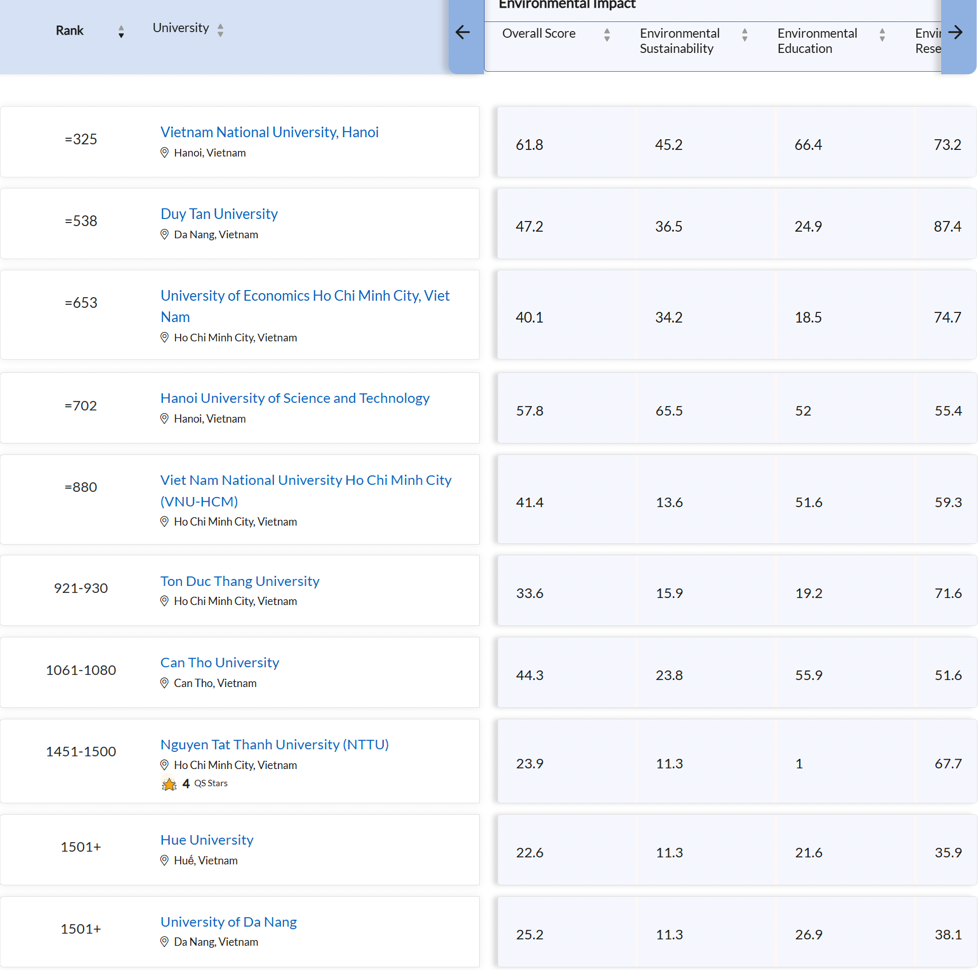Click overall score 22.6 for Hue University
Image resolution: width=978 pixels, height=970 pixels.
coord(530,853)
